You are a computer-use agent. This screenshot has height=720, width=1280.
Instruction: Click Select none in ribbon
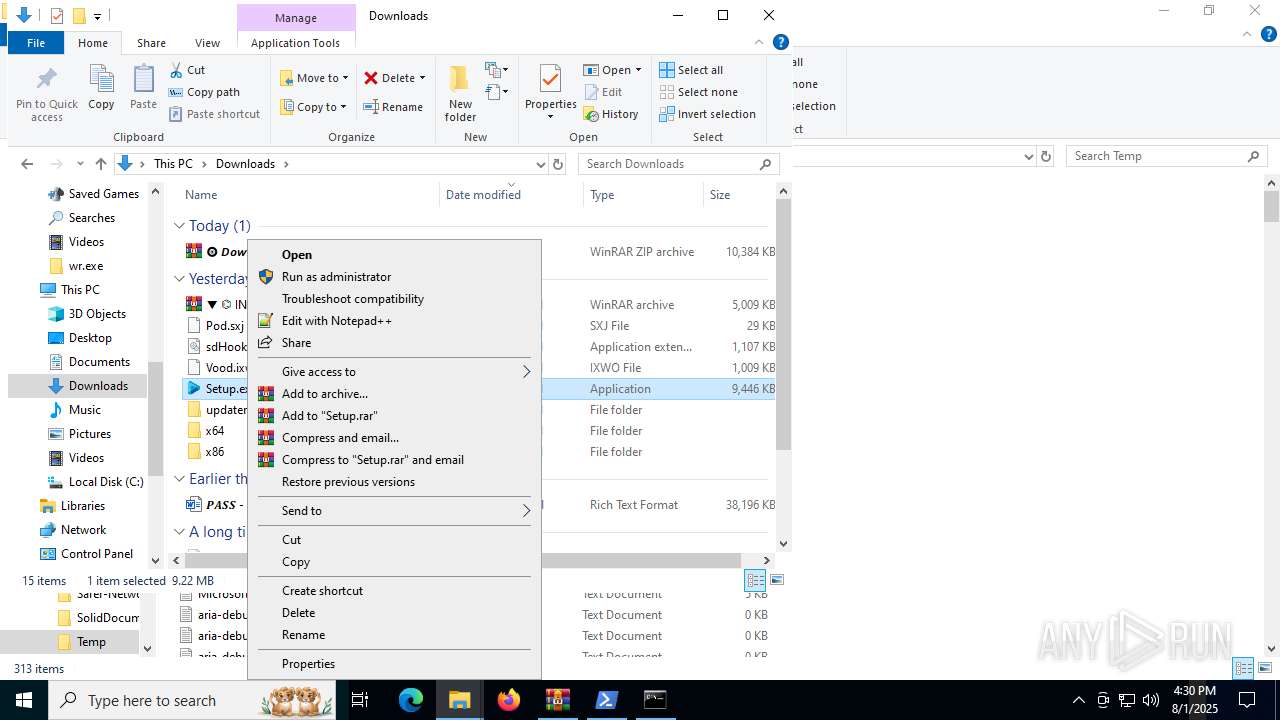698,92
